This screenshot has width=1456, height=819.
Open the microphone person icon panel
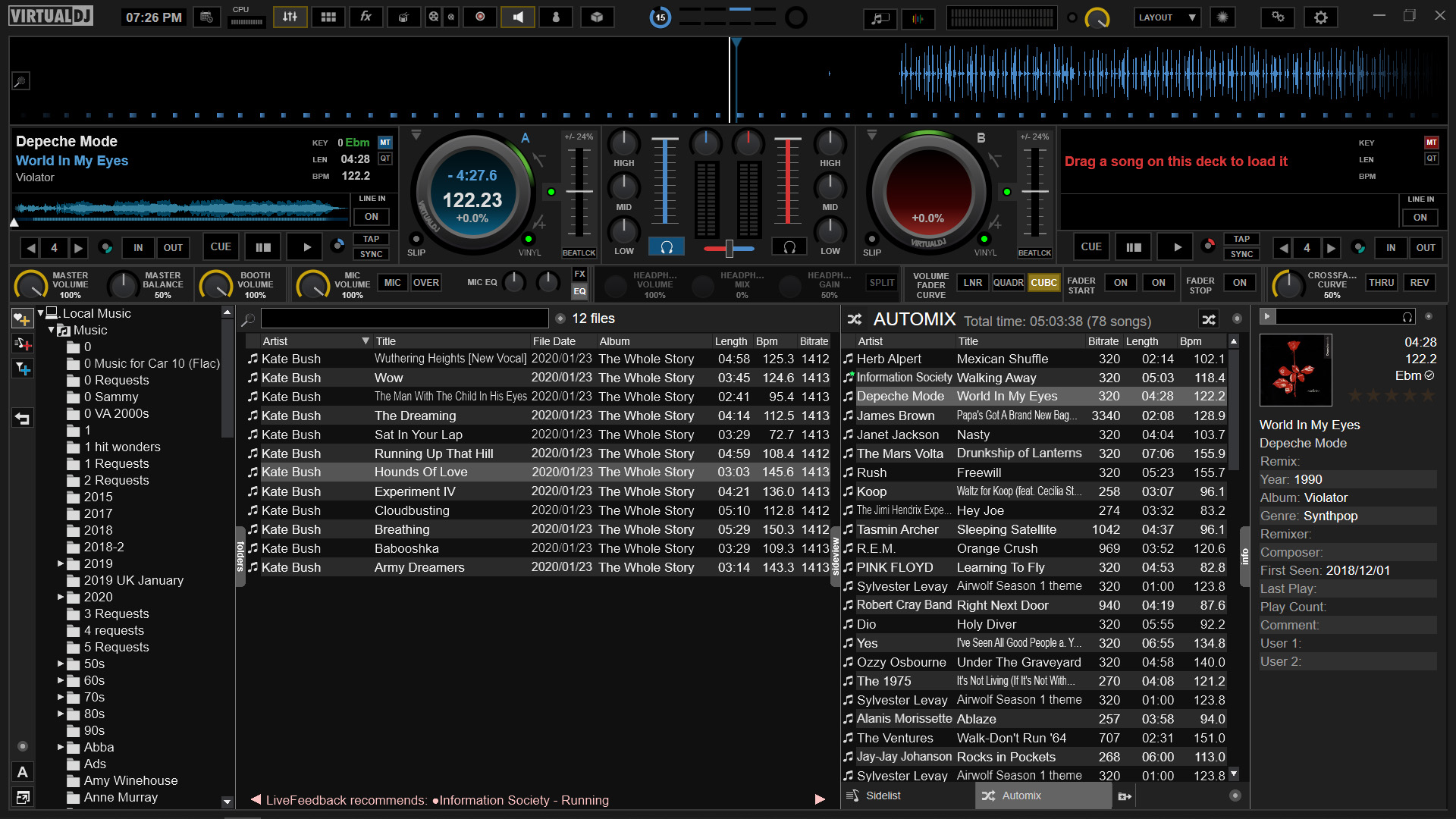[556, 17]
